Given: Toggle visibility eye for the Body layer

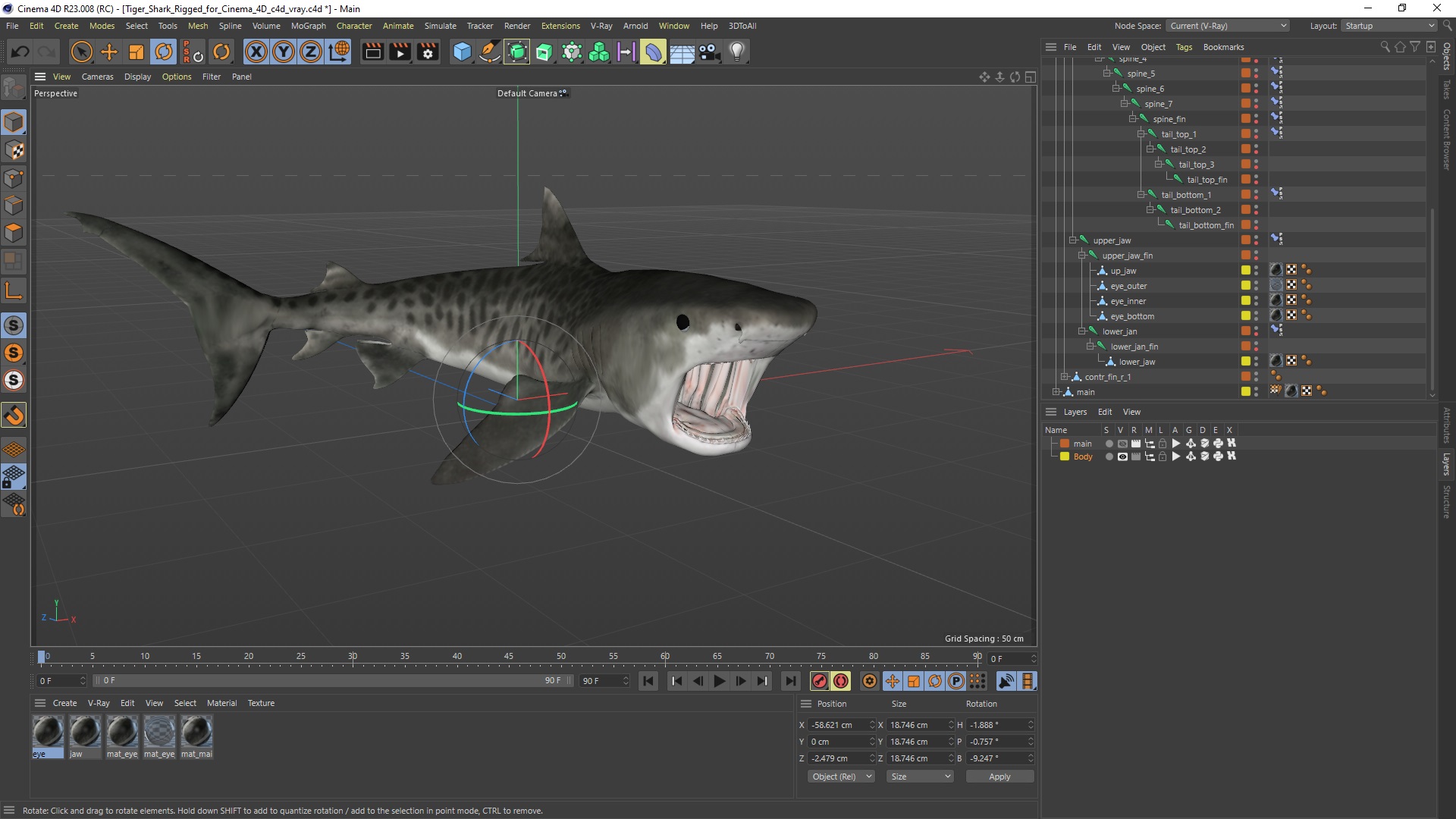Looking at the screenshot, I should (1122, 457).
